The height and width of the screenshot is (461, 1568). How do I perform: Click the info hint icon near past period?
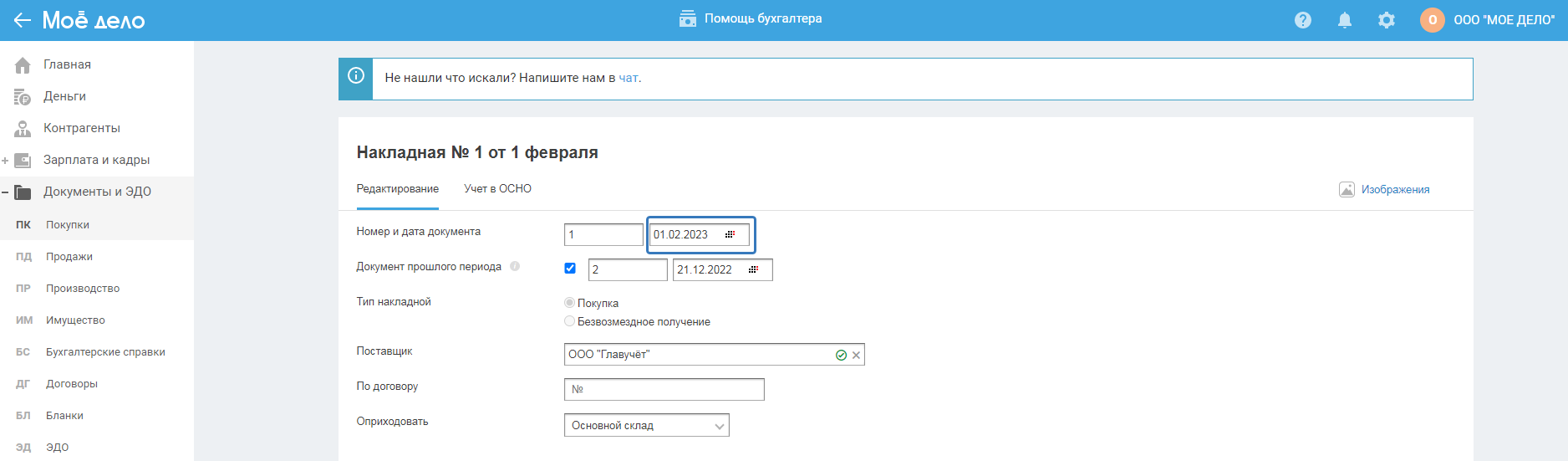tap(515, 267)
